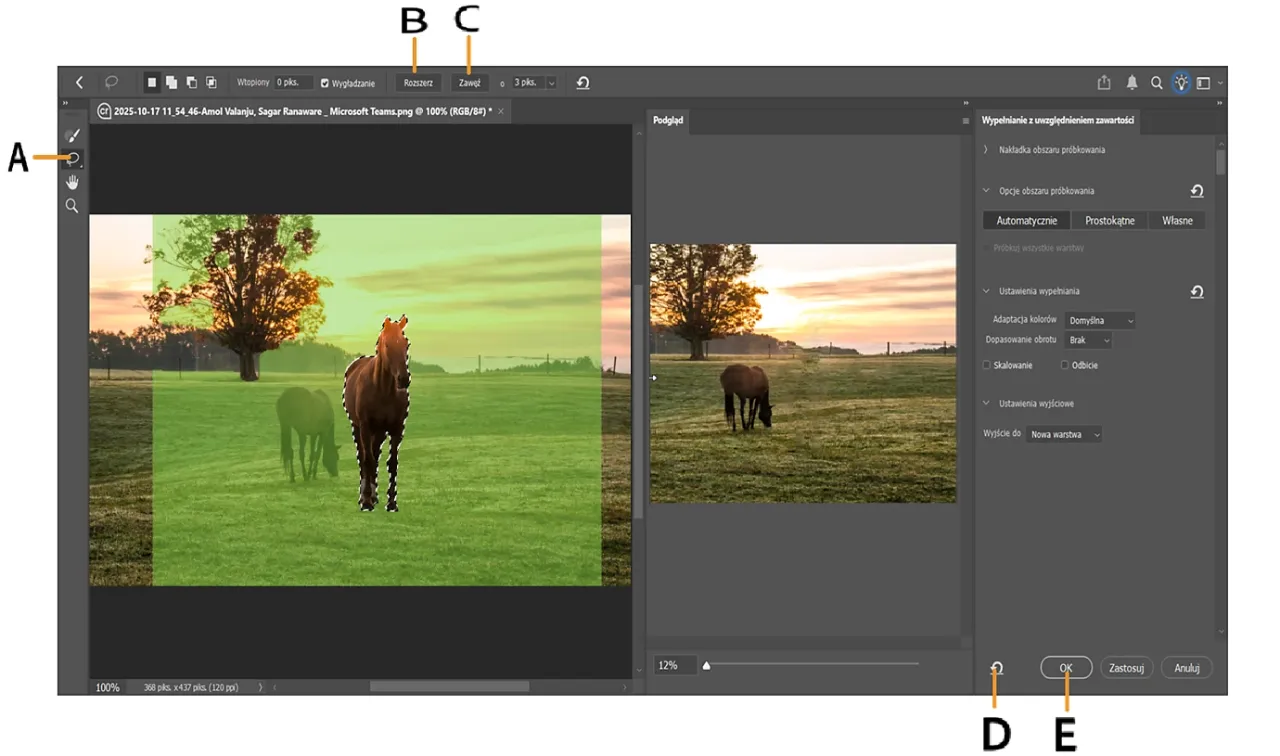
Task: Open the Adaptacja kolorów dropdown
Action: click(x=1098, y=320)
